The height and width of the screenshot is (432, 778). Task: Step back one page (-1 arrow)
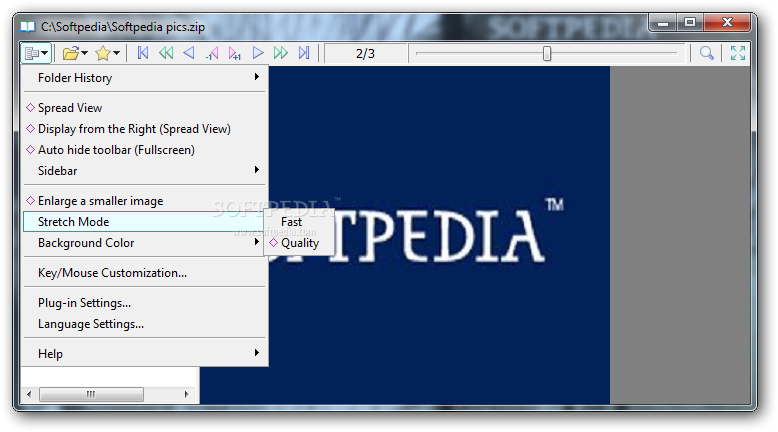click(x=212, y=53)
